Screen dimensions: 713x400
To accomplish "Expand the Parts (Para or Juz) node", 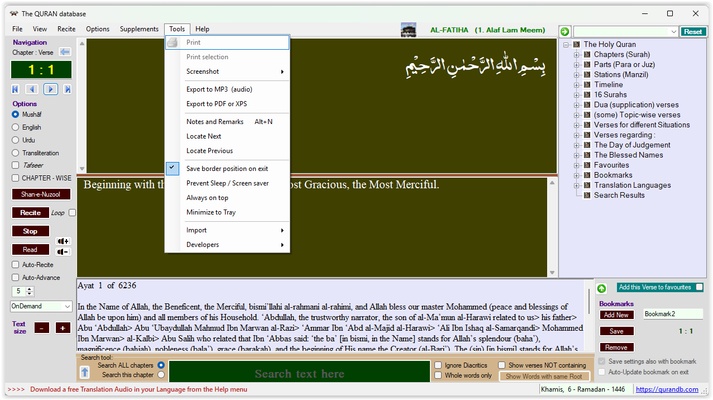I will click(576, 65).
